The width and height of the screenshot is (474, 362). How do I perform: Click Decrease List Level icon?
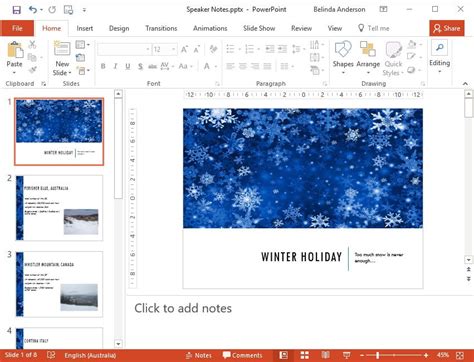270,49
